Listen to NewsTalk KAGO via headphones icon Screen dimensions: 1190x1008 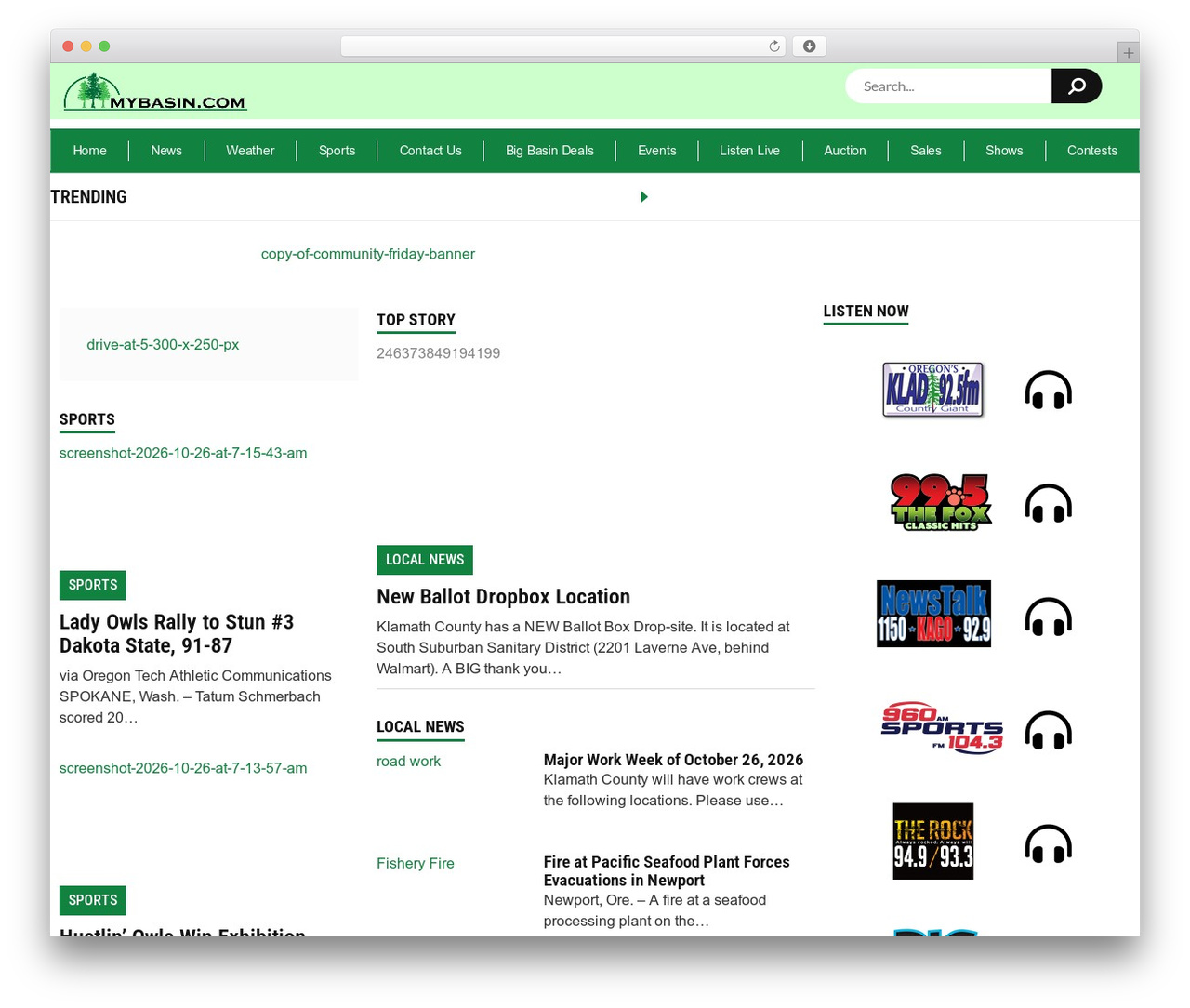(1048, 617)
